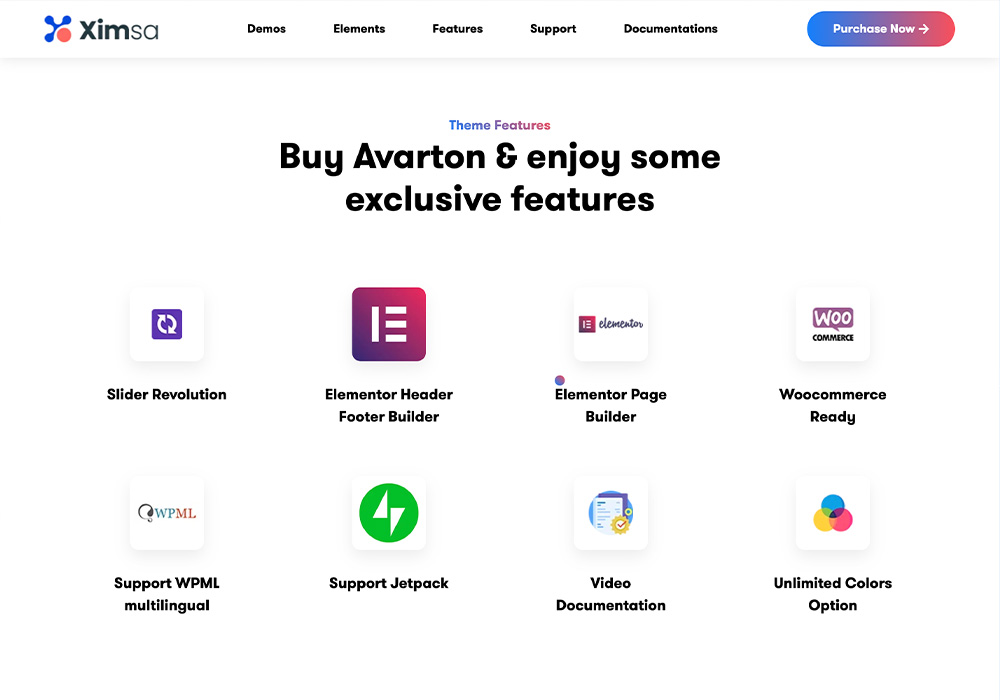
Task: Click the WPML logo icon
Action: point(166,513)
